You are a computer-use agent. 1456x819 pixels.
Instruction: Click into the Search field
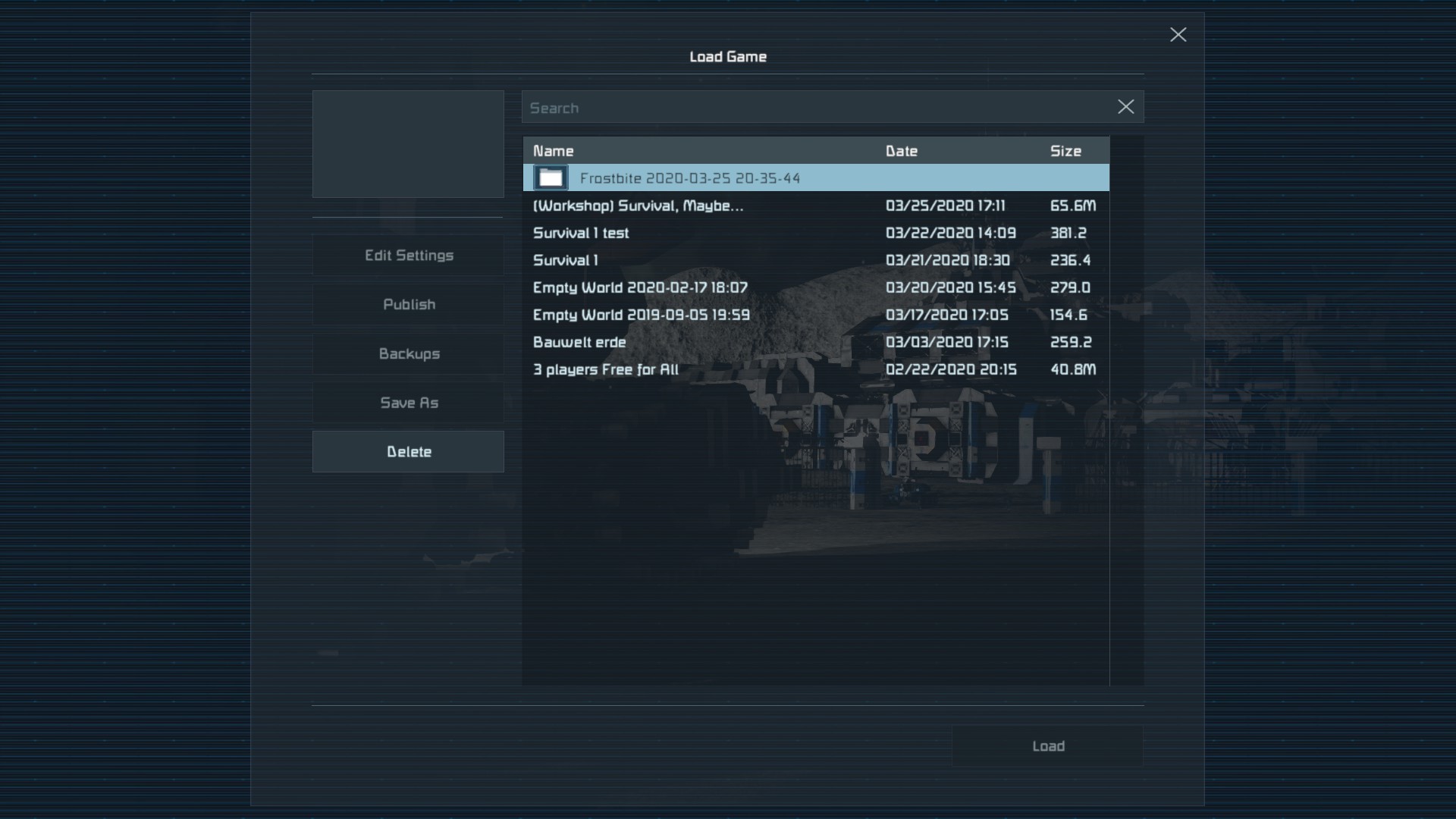coord(815,108)
